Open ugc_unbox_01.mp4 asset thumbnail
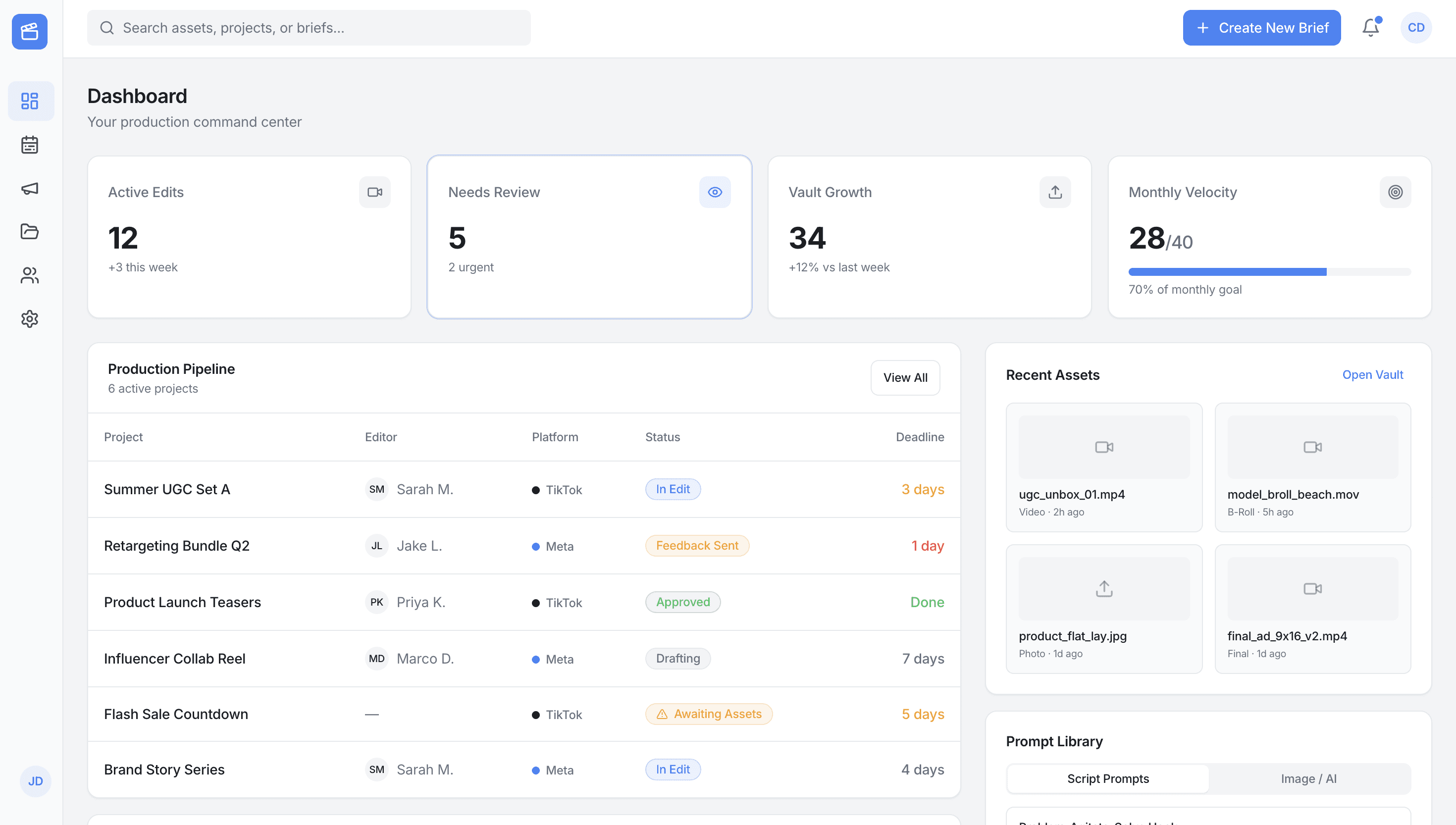1456x825 pixels. tap(1103, 448)
